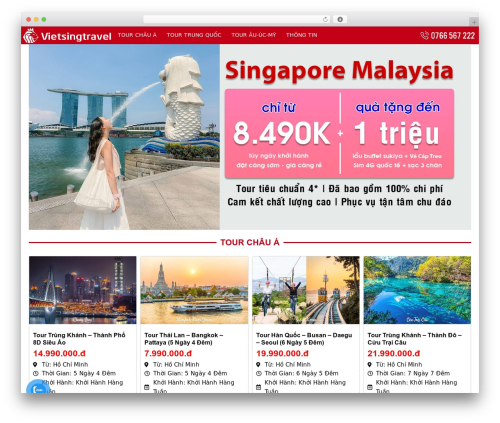
Task: Open new tab with plus button
Action: [474, 22]
